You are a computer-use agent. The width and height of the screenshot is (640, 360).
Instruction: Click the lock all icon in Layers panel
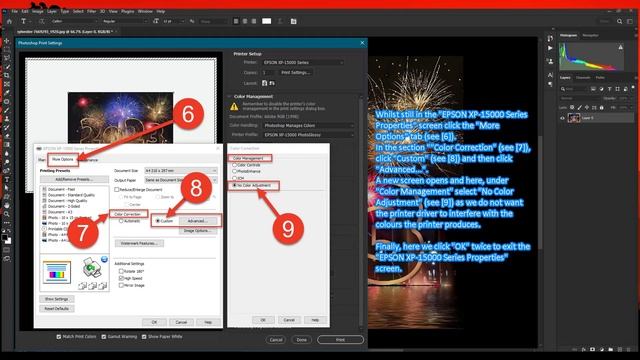tap(601, 107)
